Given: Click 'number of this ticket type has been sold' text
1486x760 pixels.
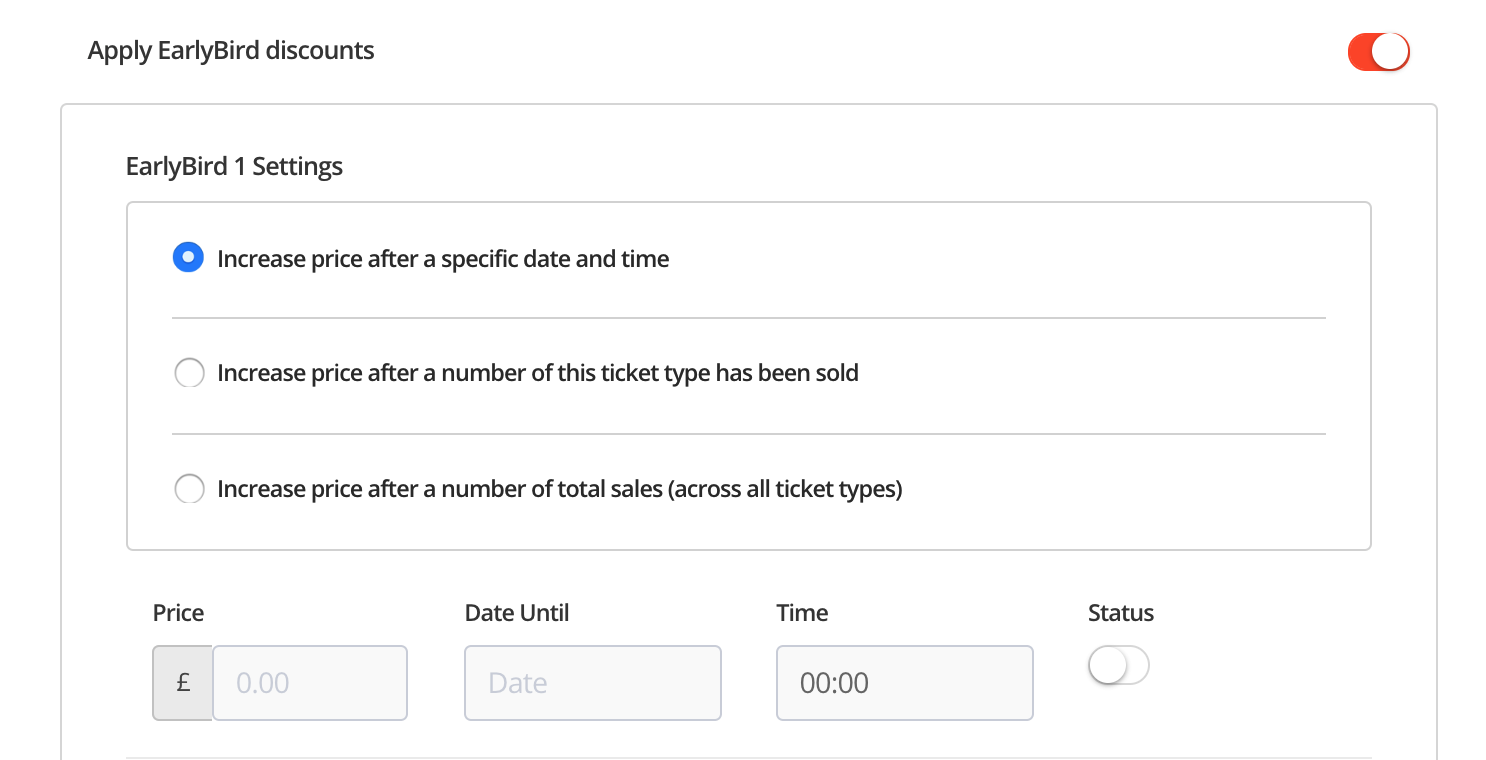Looking at the screenshot, I should pos(650,374).
